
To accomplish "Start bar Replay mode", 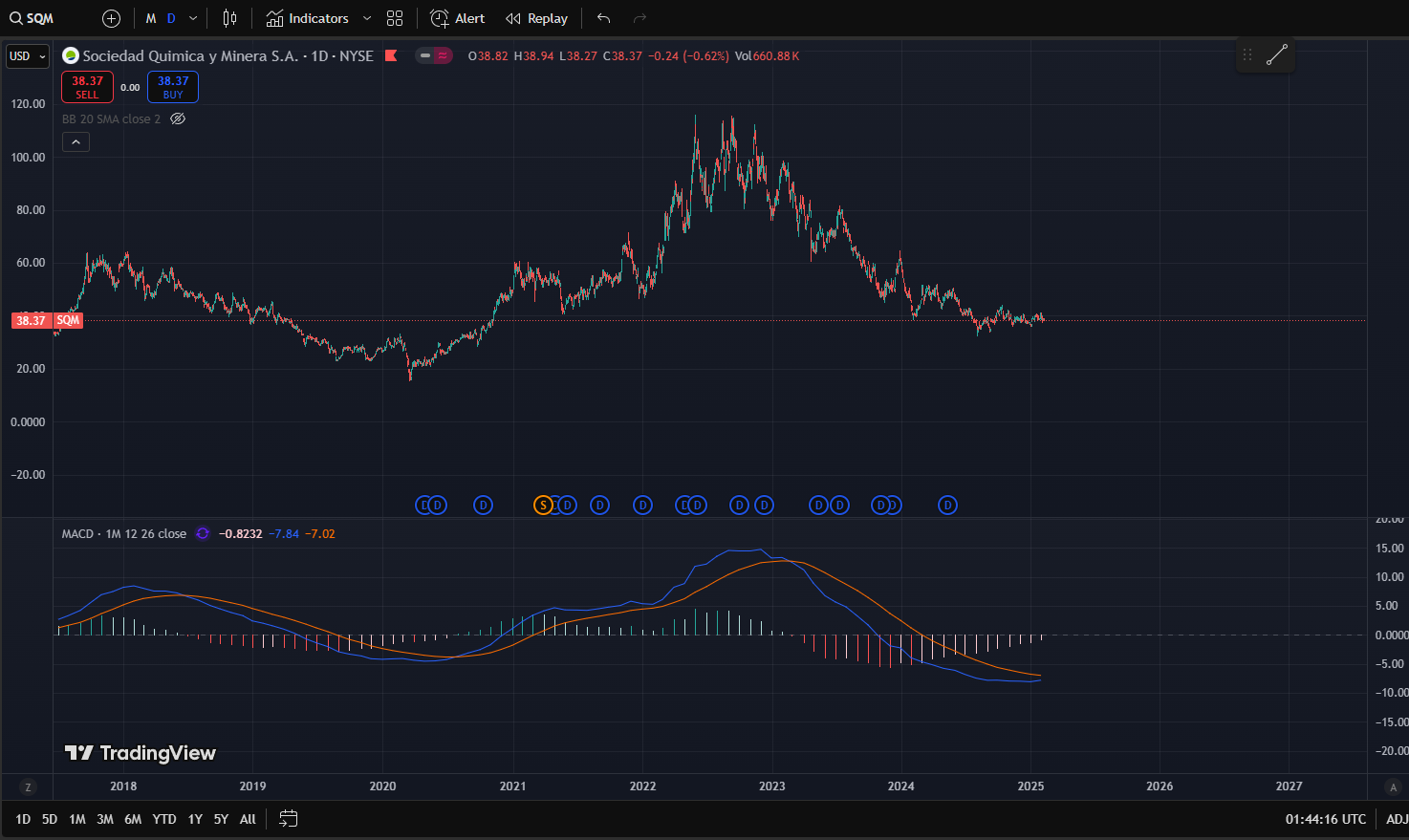I will (536, 18).
